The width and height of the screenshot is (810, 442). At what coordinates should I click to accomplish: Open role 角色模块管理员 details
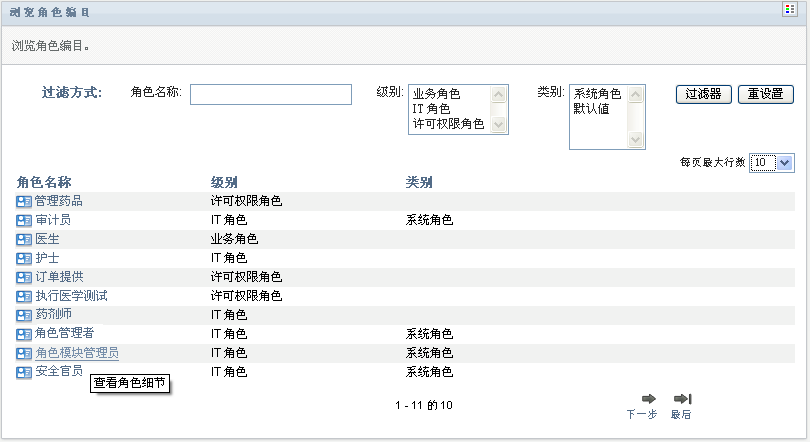pos(77,353)
